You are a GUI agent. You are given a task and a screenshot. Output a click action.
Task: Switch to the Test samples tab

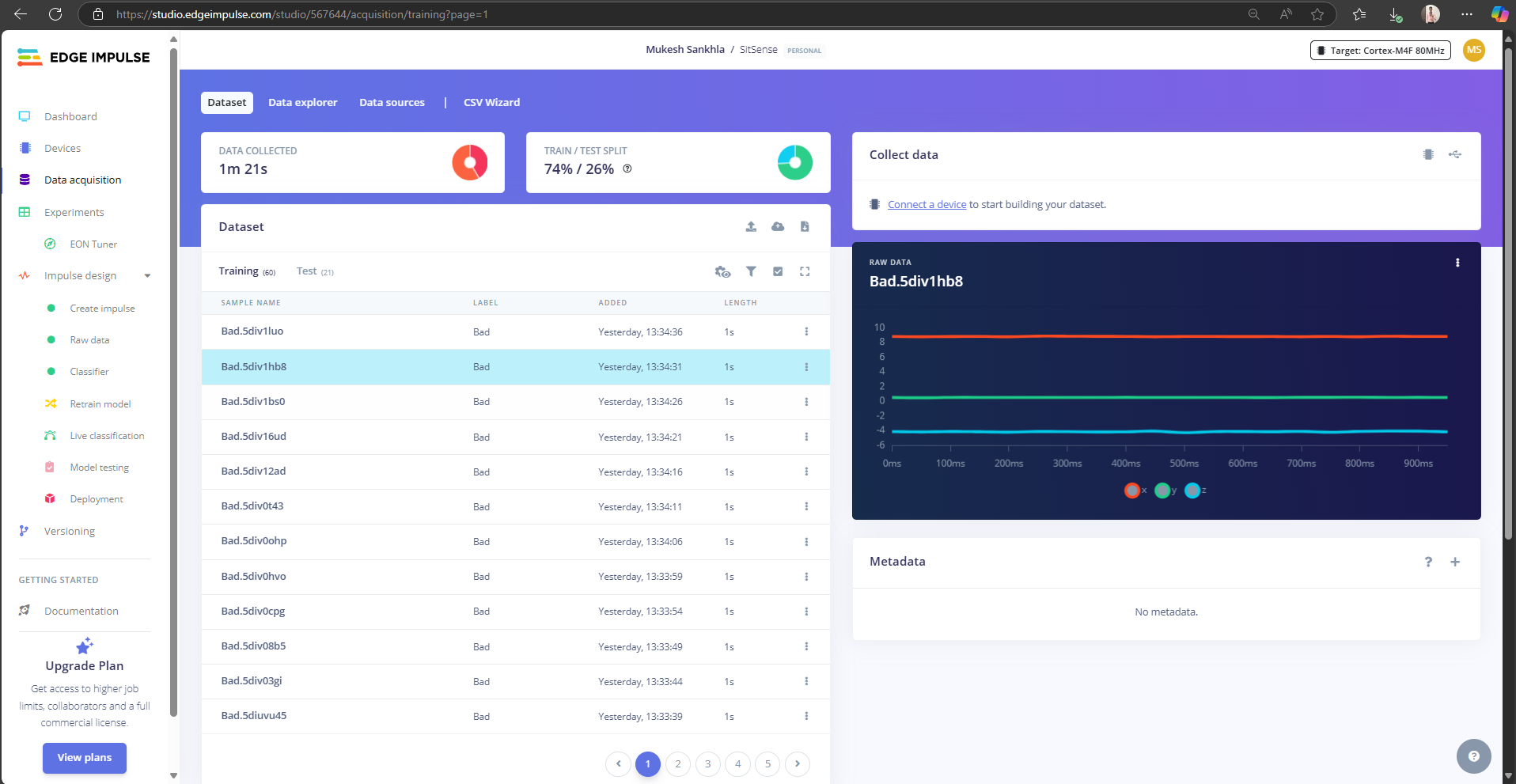coord(315,271)
